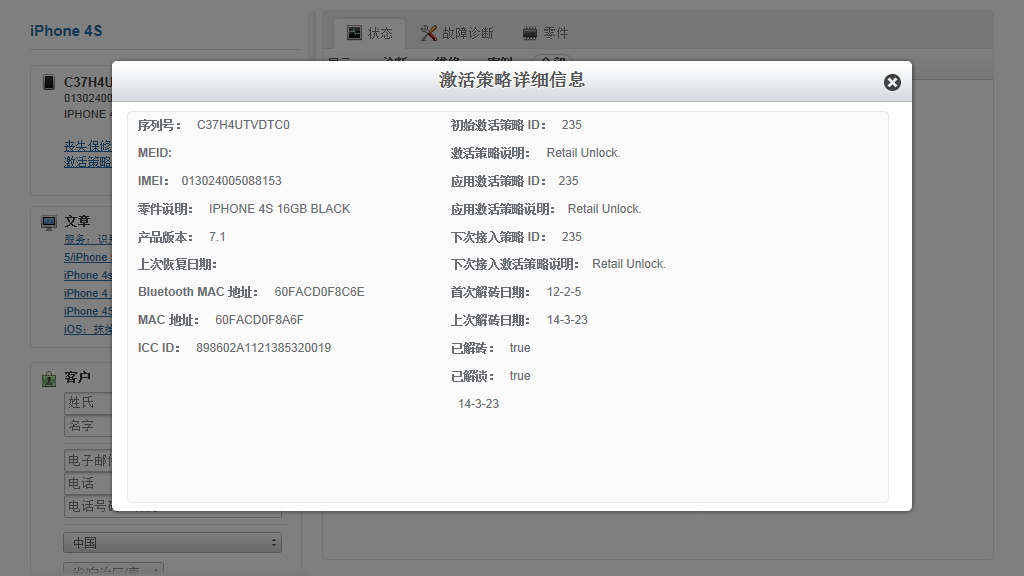Open the 5/iPhone article link
1024x576 pixels.
(x=88, y=257)
